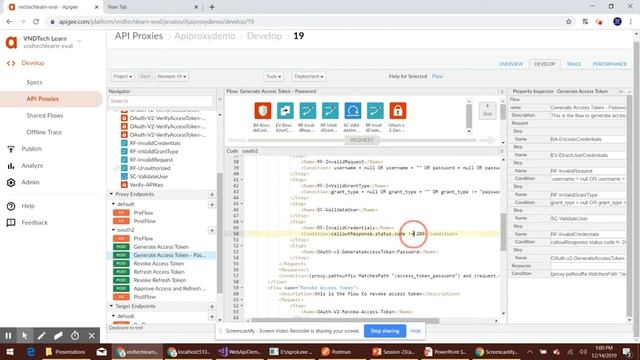Open the Feedback chat icon
Screen dimensions: 640x360
pos(11,222)
